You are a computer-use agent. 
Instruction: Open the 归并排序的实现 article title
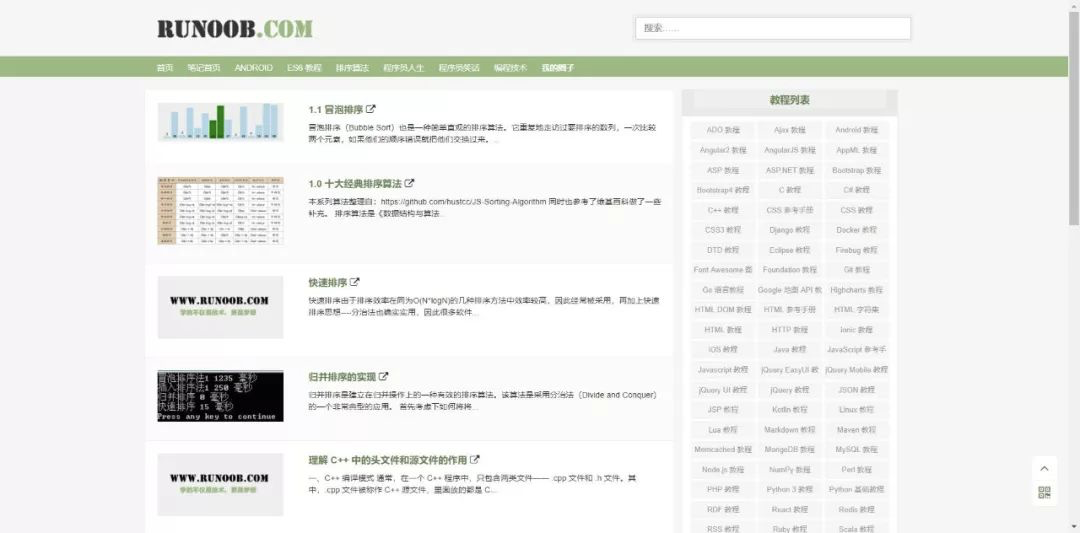(x=342, y=377)
